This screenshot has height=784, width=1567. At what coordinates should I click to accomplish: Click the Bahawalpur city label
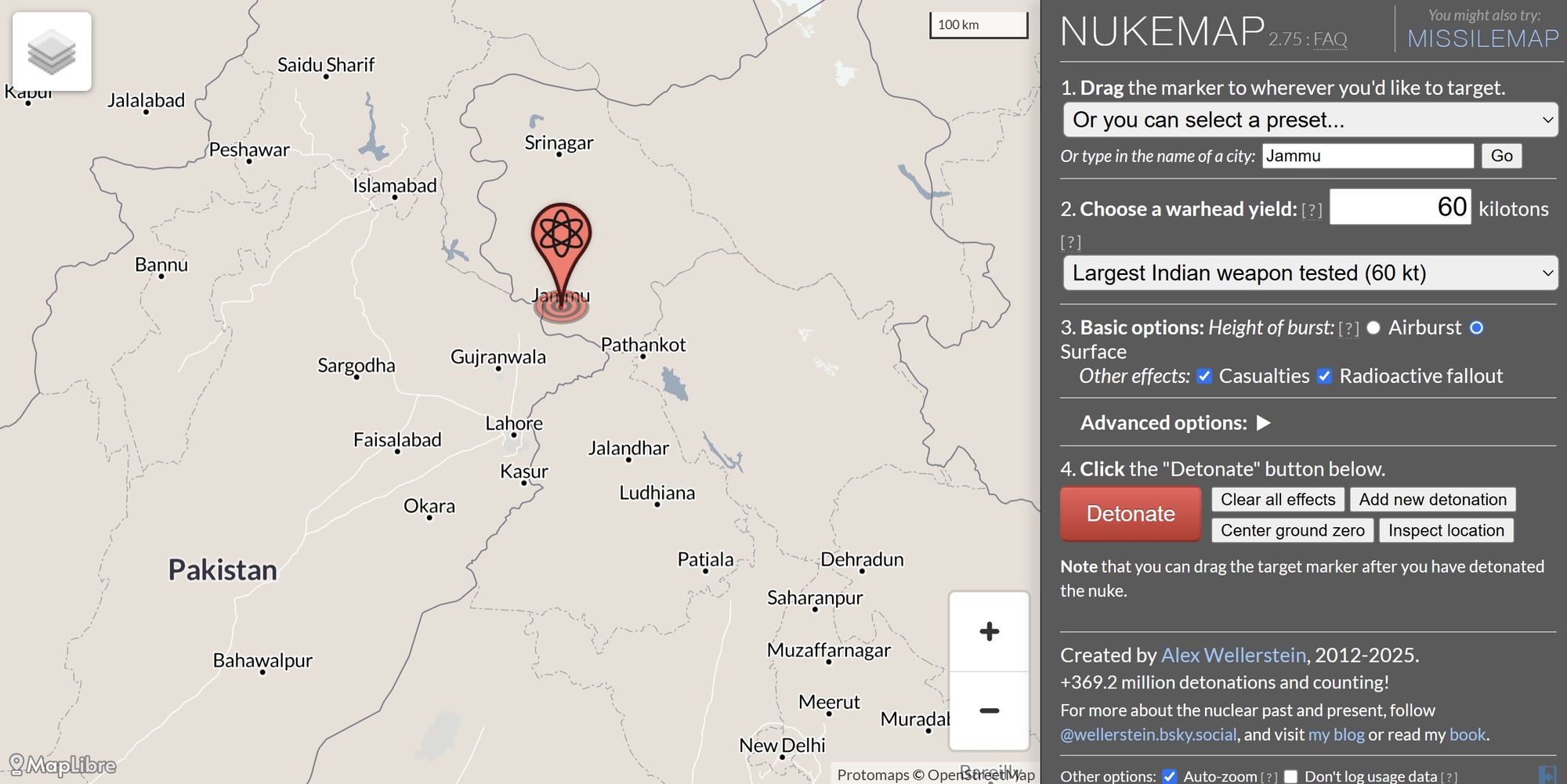(262, 661)
